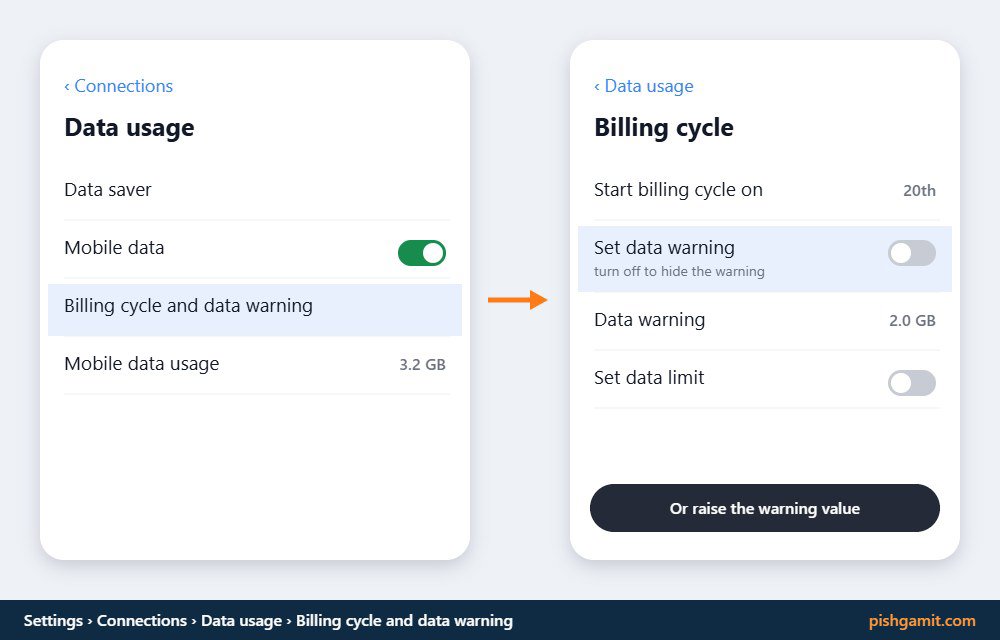Click Or raise the warning value button
The image size is (1000, 640).
click(x=765, y=508)
